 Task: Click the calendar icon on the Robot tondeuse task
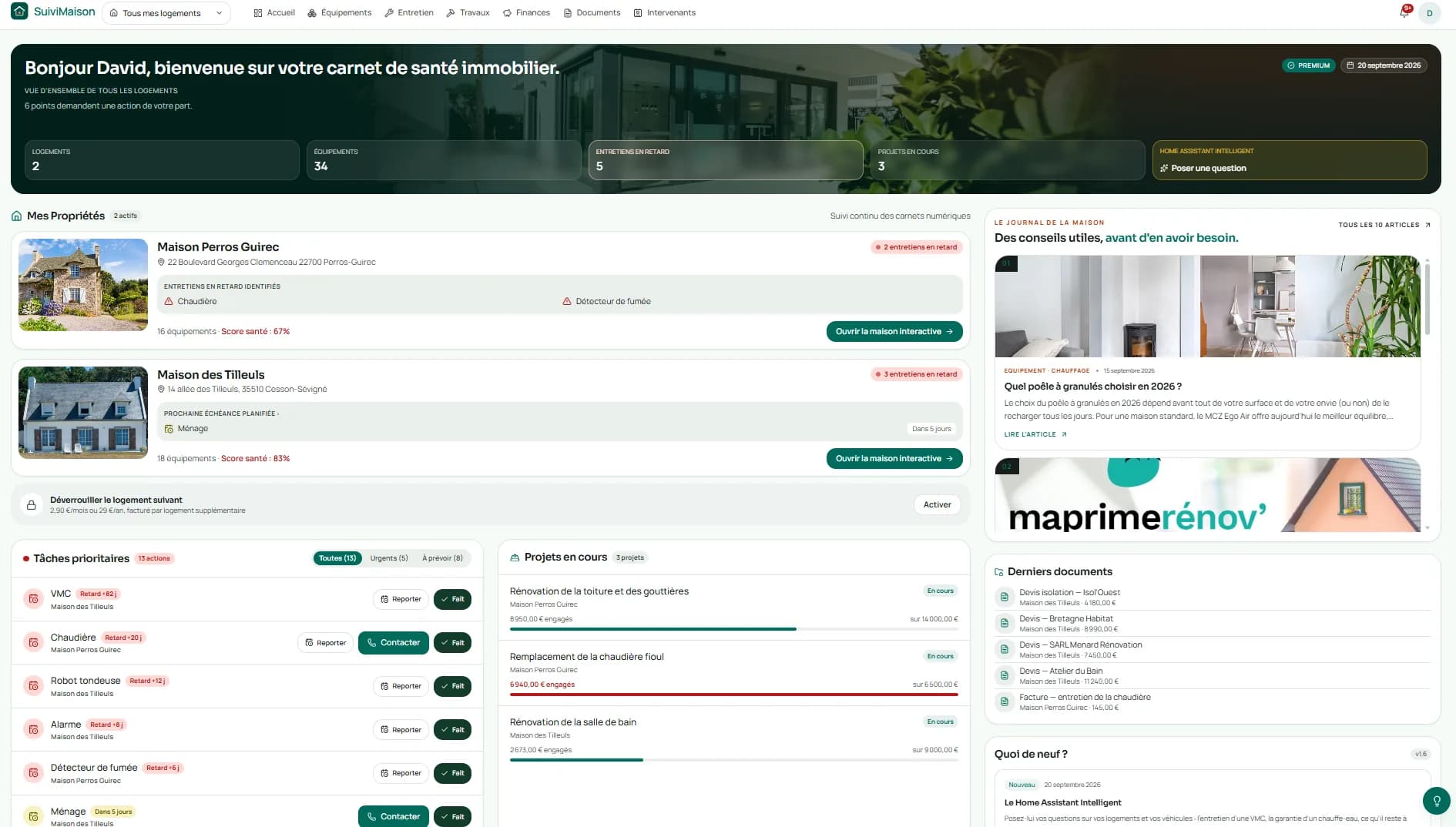33,686
